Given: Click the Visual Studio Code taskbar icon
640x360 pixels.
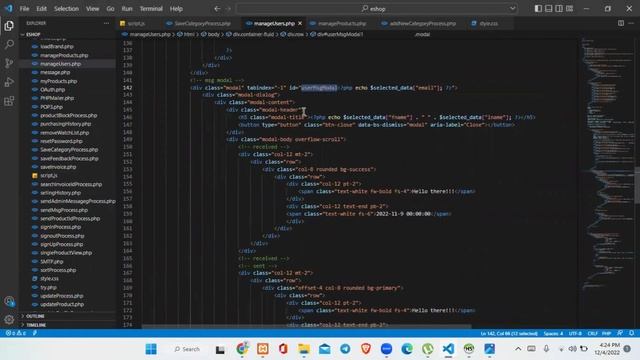Looking at the screenshot, I should click(448, 349).
